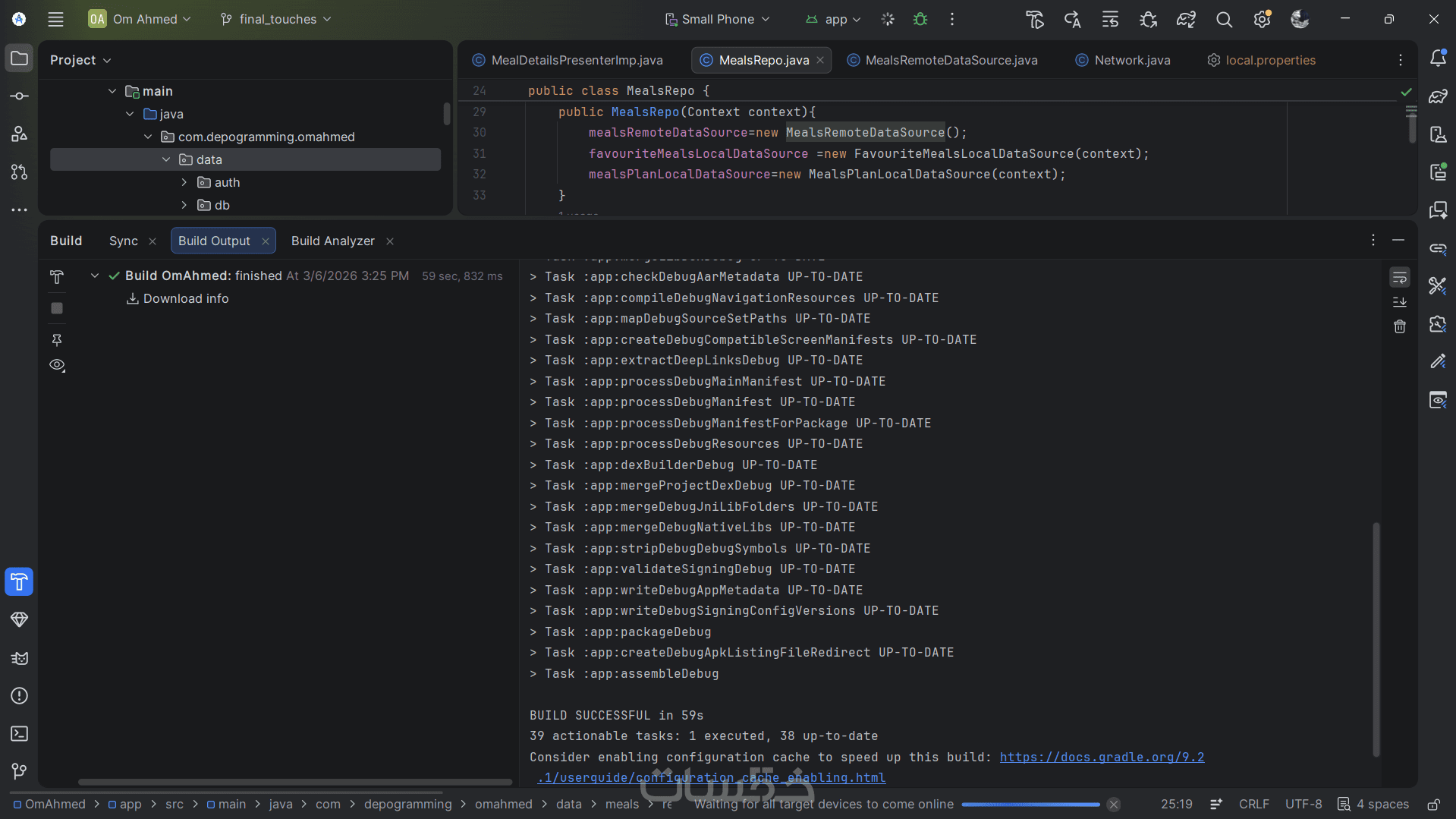
Task: Click the device wait progress bar
Action: pyautogui.click(x=1030, y=805)
